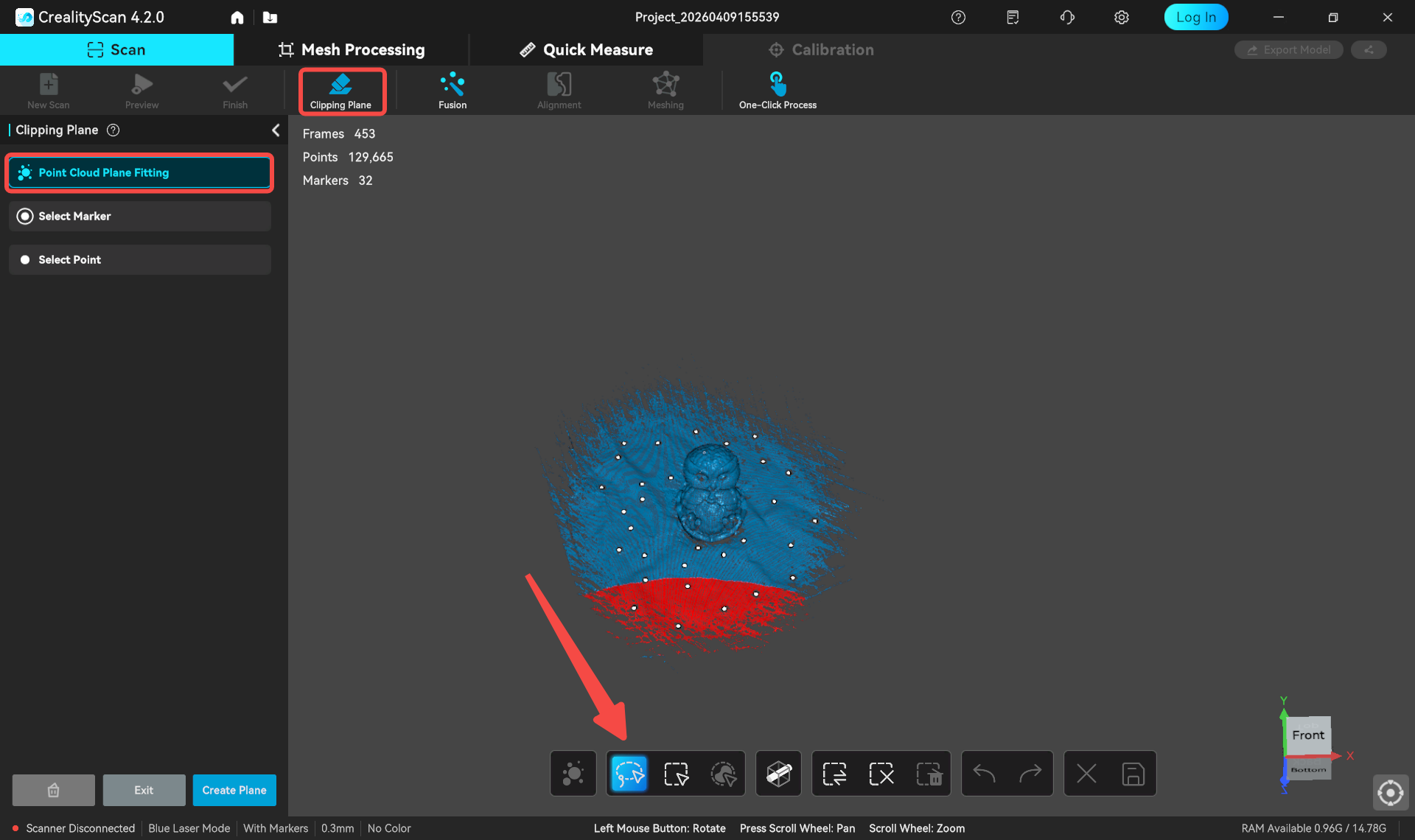1415x840 pixels.
Task: Click the undo arrow icon
Action: (x=984, y=774)
